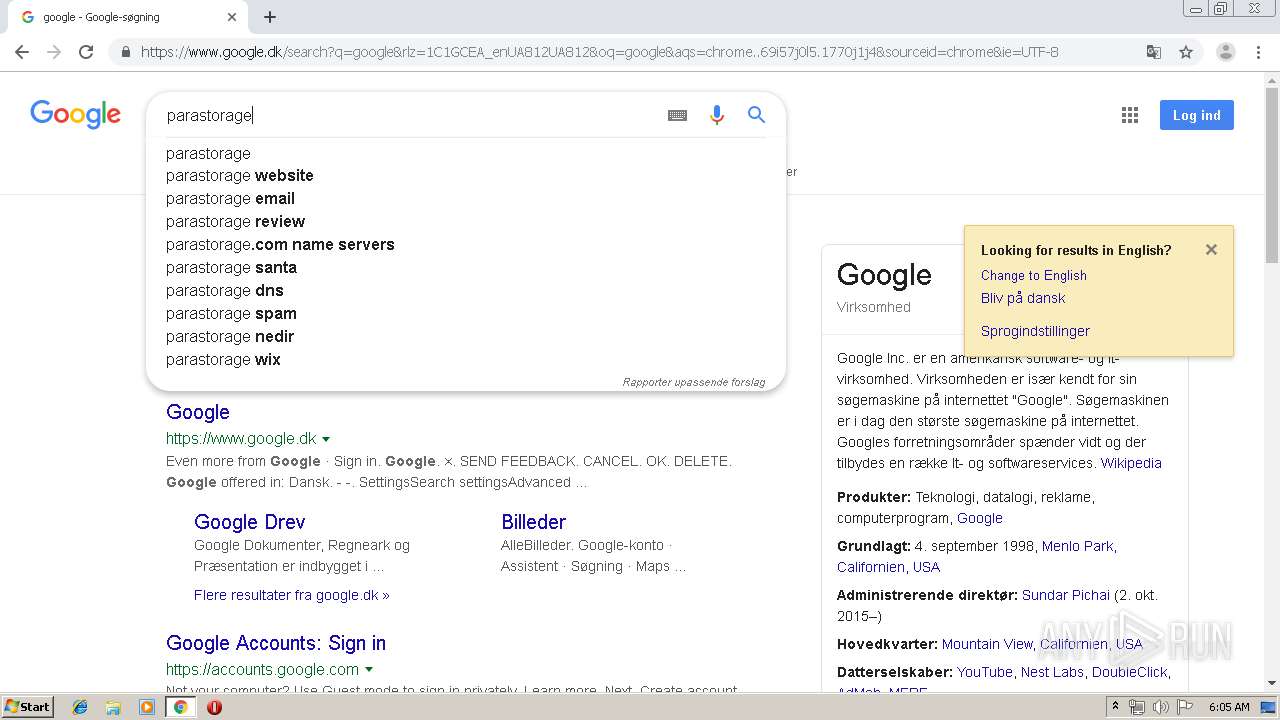Open the Wikipedia link in knowledge panel
Image resolution: width=1280 pixels, height=720 pixels.
coord(1131,463)
